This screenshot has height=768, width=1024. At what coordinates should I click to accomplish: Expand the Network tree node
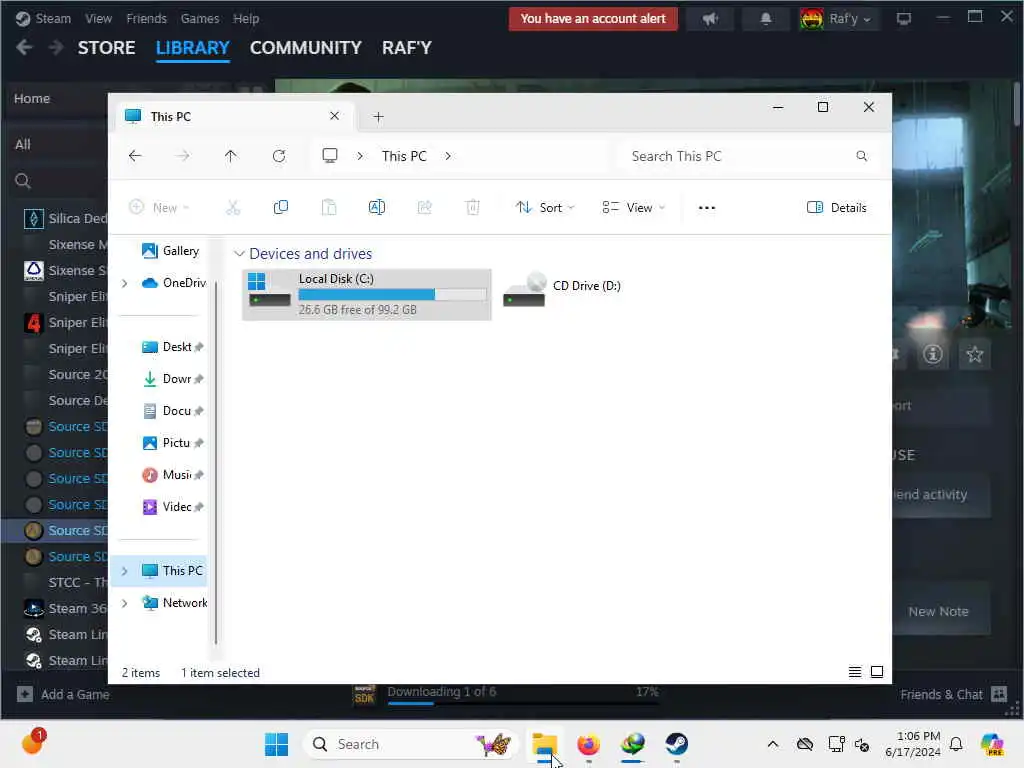click(x=124, y=603)
